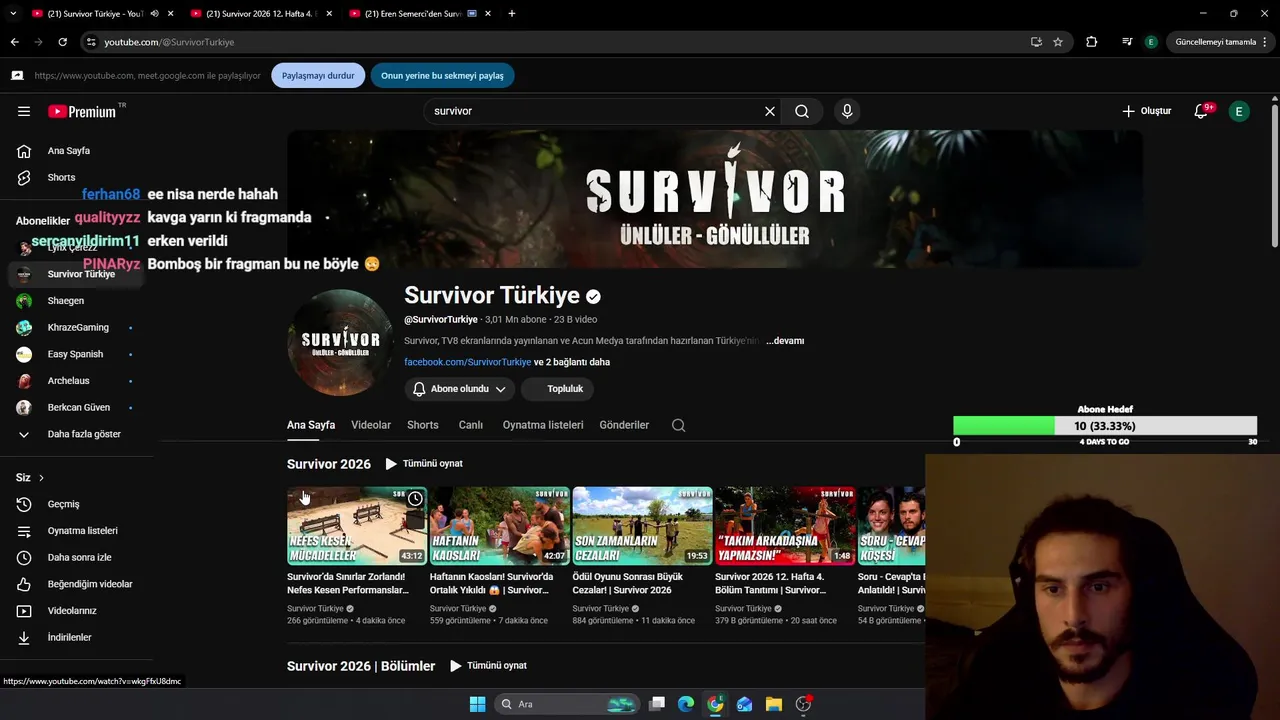Switch to the Canlı tab
Image resolution: width=1280 pixels, height=720 pixels.
tap(471, 425)
